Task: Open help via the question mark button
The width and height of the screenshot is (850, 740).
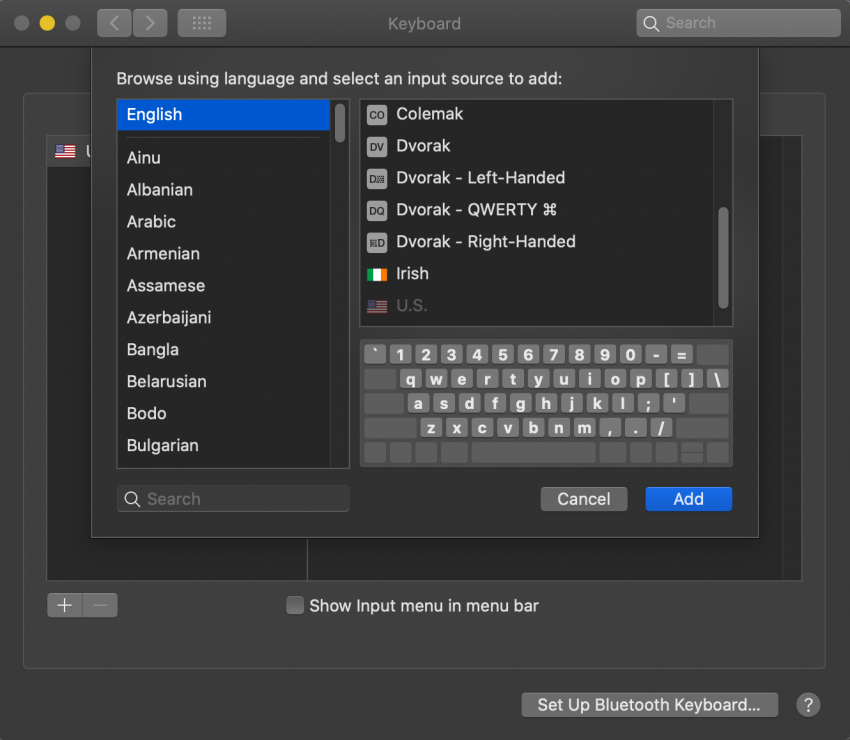Action: click(x=808, y=705)
